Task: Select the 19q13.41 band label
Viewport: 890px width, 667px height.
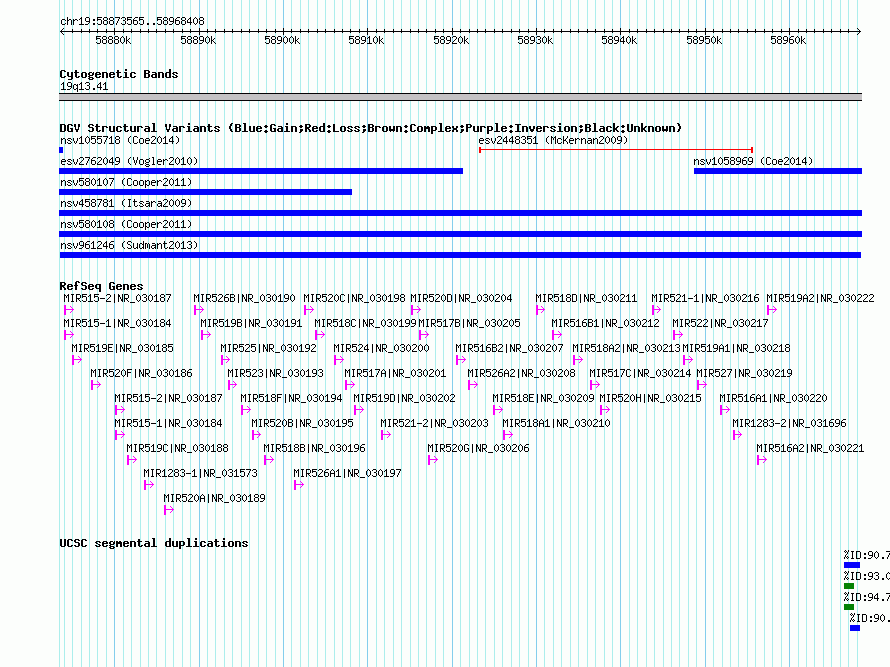Action: tap(84, 86)
